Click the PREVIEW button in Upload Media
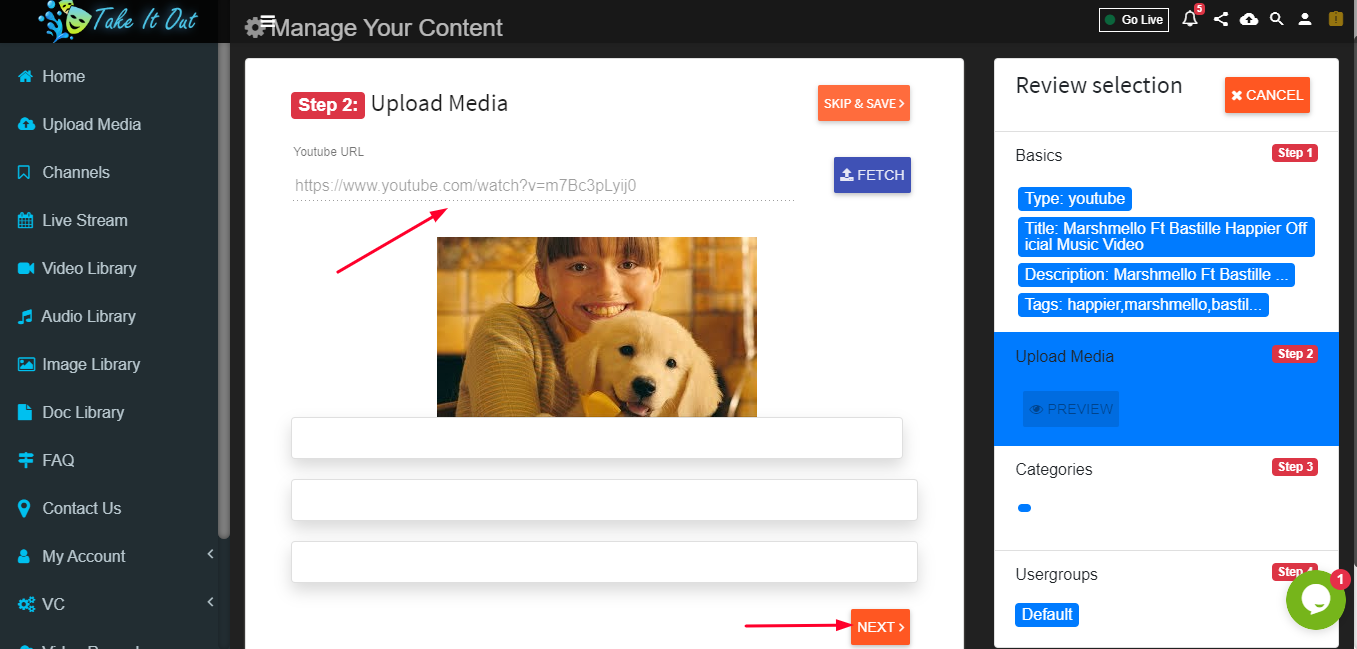 [x=1071, y=409]
